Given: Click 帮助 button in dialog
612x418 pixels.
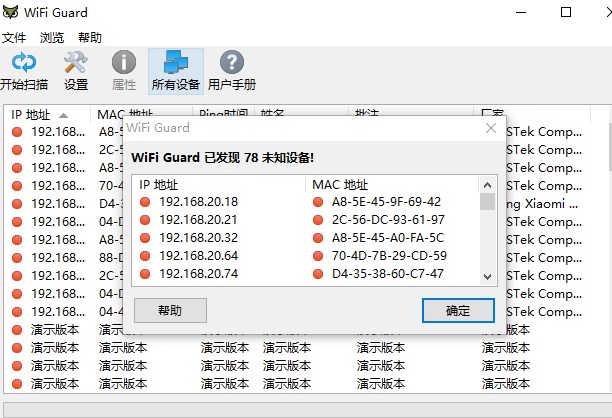Looking at the screenshot, I should coord(170,311).
